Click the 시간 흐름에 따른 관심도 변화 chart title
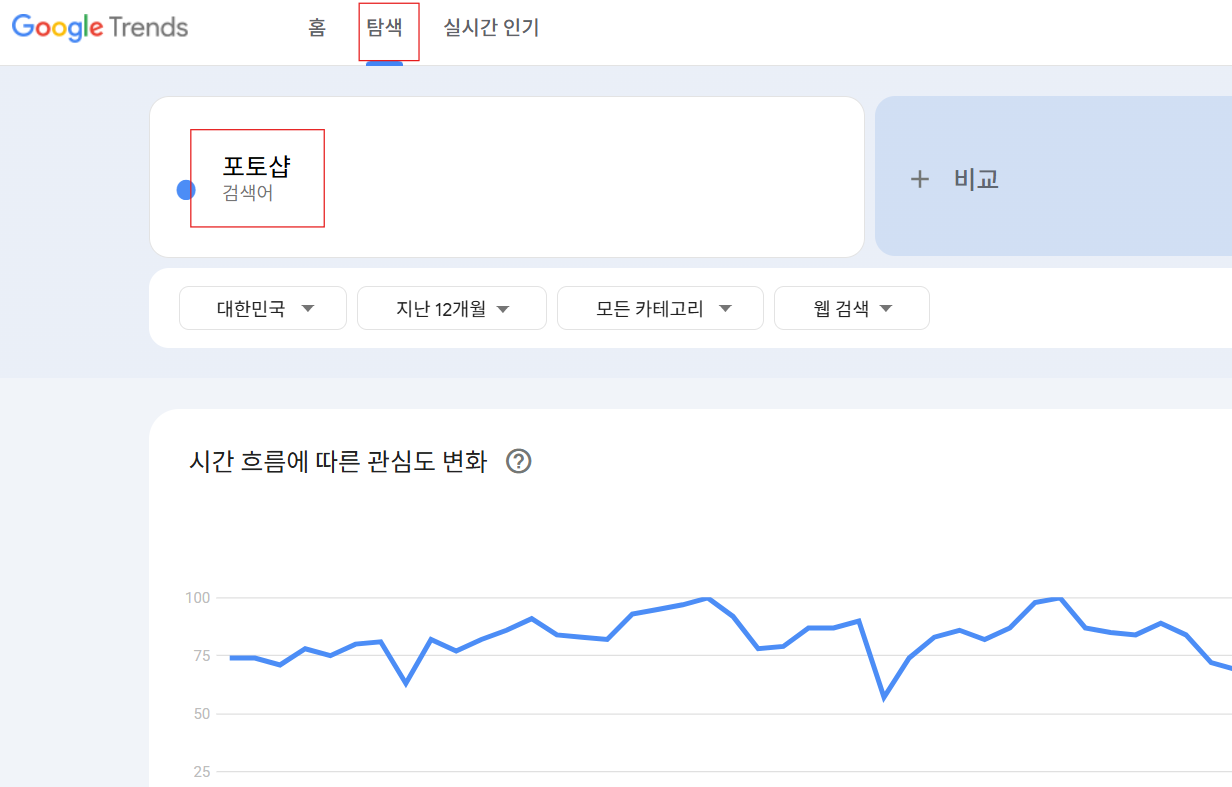 click(x=338, y=462)
